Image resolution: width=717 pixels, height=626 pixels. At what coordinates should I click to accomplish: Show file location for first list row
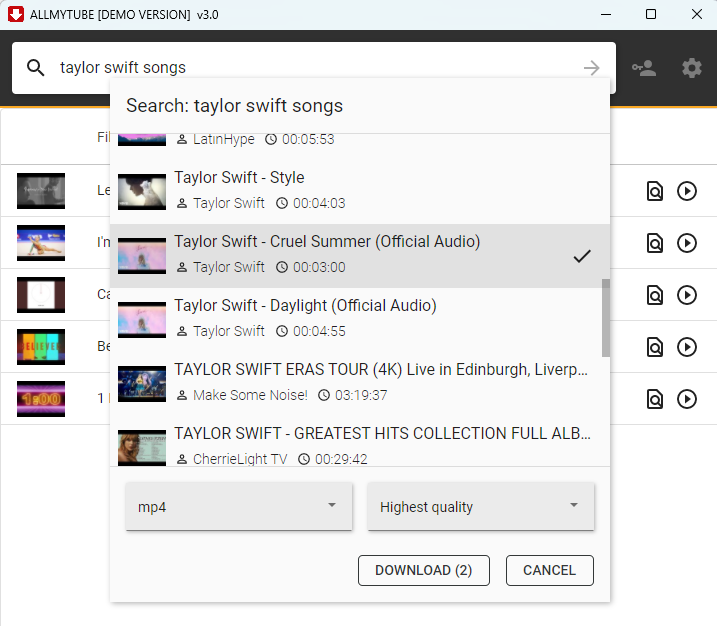coord(655,191)
